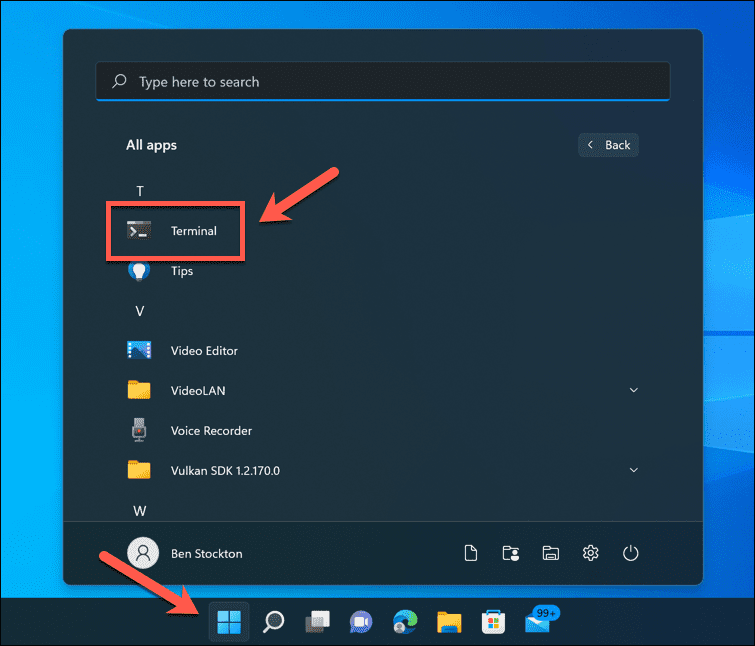Open Voice Recorder microphone icon
Image resolution: width=755 pixels, height=646 pixels.
coord(139,430)
